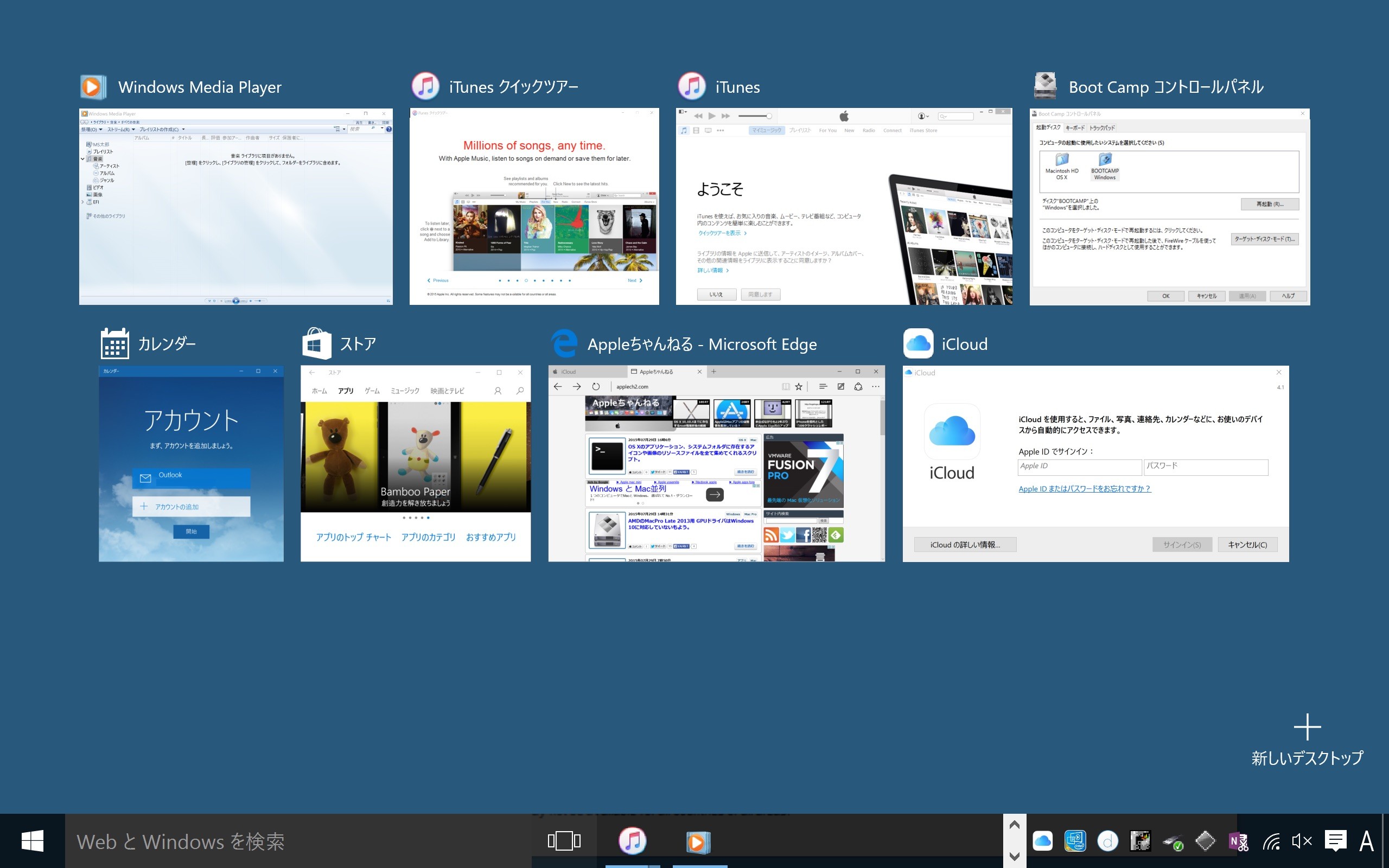The image size is (1389, 868).
Task: Click the Task View taskbar button
Action: [564, 841]
